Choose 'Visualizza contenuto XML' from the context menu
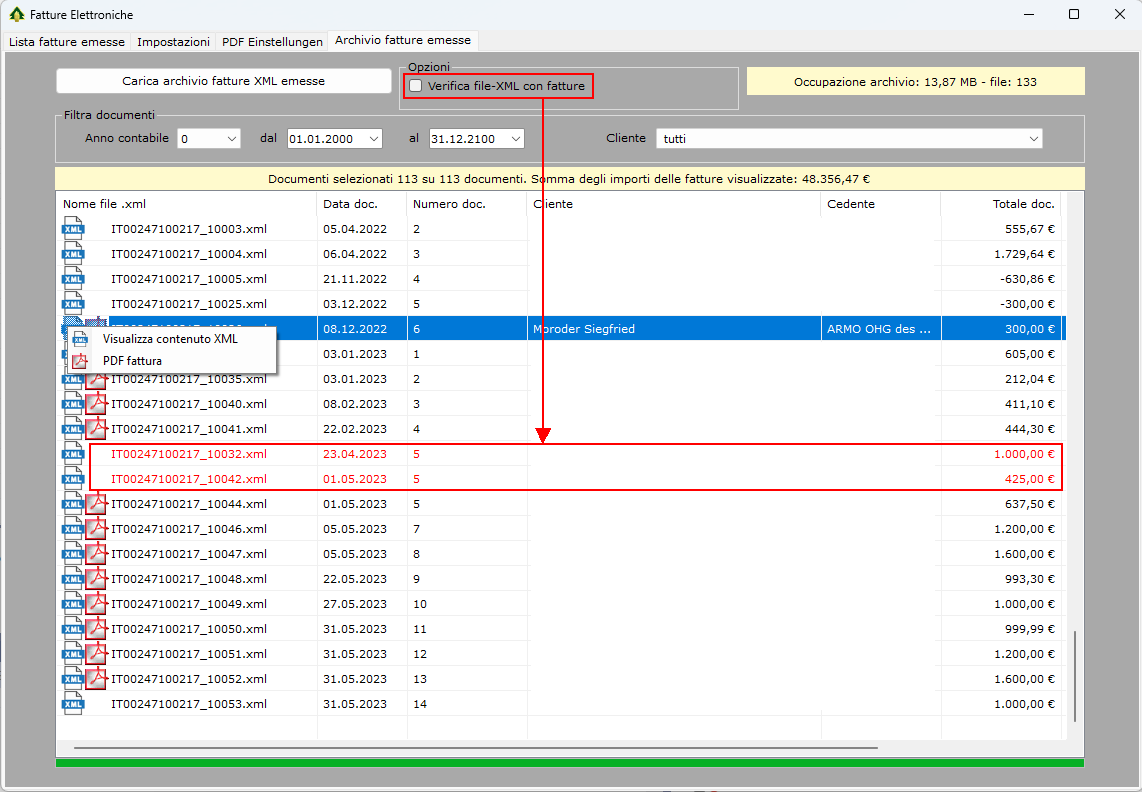 point(170,339)
